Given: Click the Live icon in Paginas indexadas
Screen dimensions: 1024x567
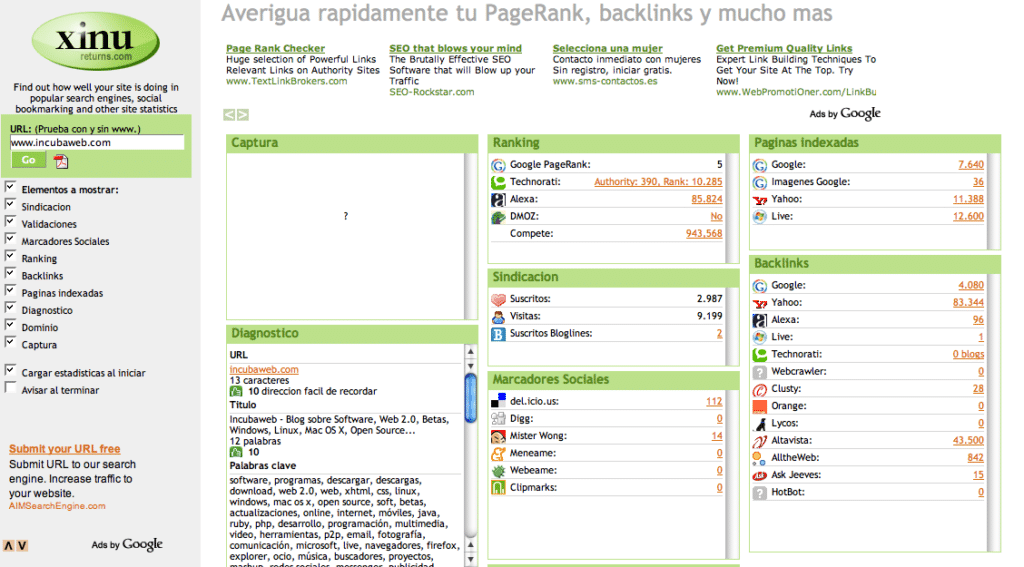Looking at the screenshot, I should click(x=760, y=217).
